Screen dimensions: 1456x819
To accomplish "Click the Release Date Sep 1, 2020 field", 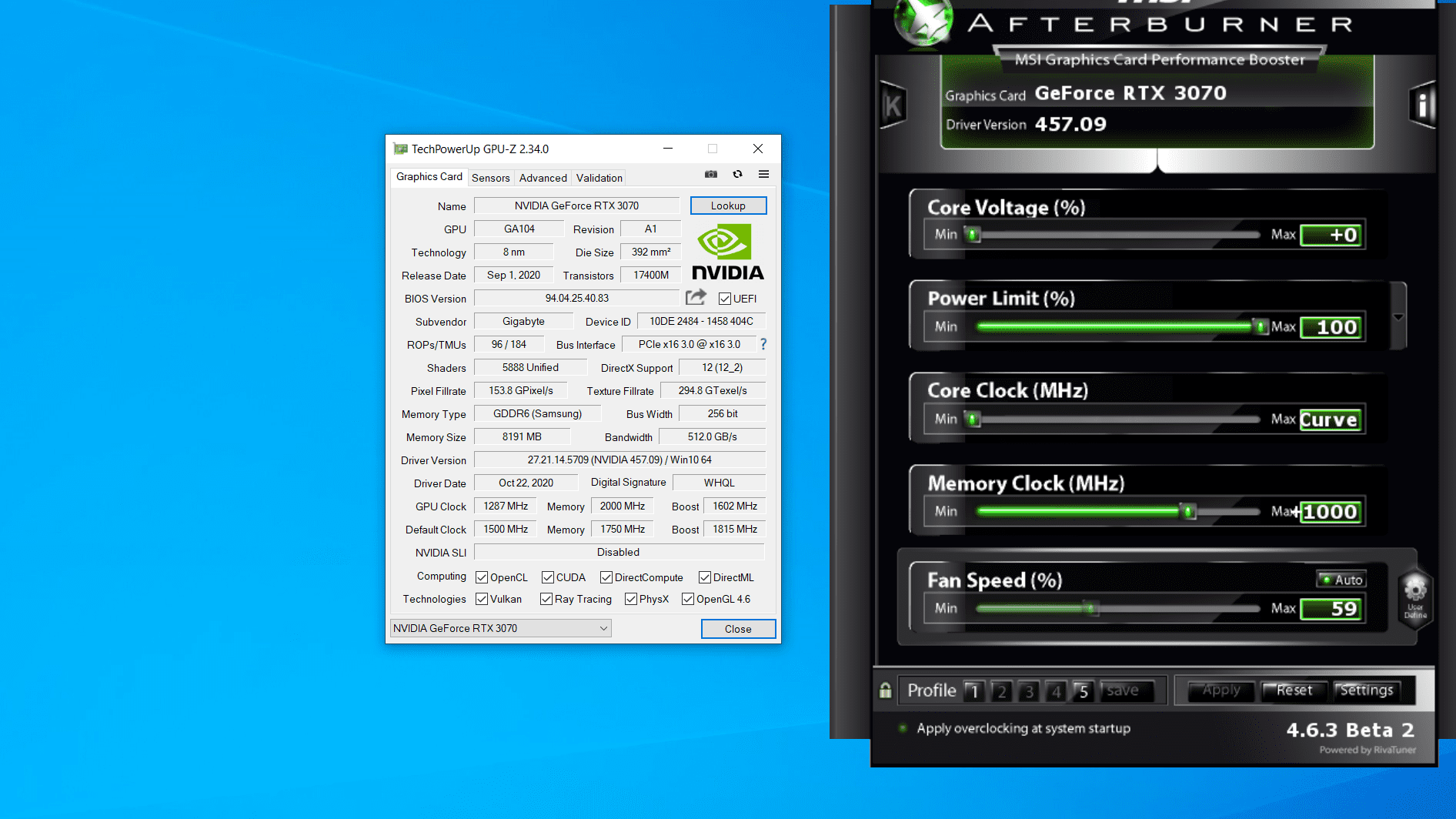I will tap(513, 275).
